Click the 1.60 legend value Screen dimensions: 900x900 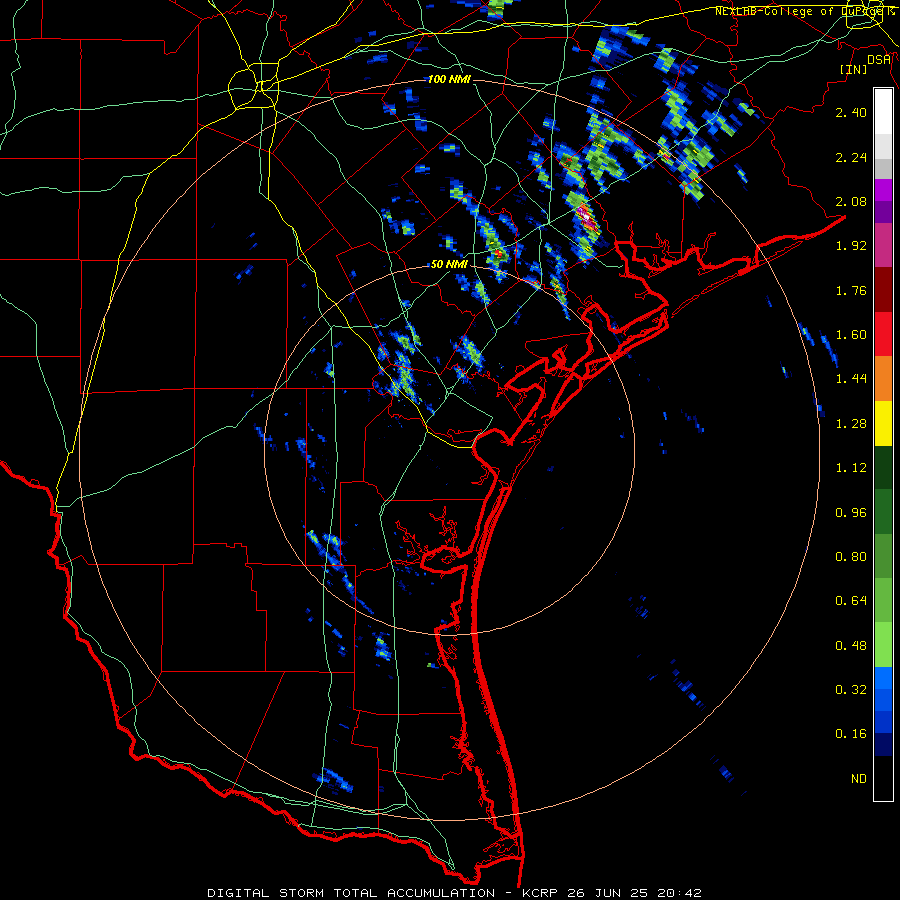coord(851,335)
